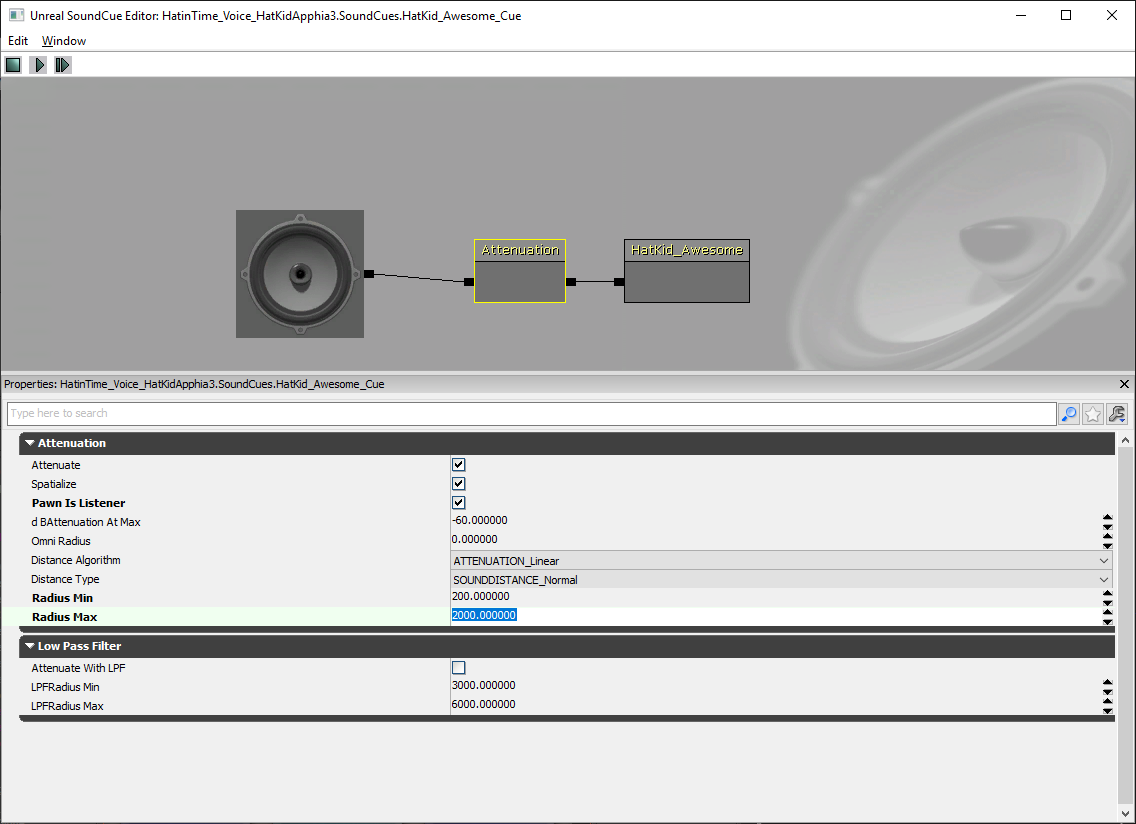Open the Distance Algorithm dropdown
Viewport: 1136px width, 824px height.
click(x=781, y=561)
